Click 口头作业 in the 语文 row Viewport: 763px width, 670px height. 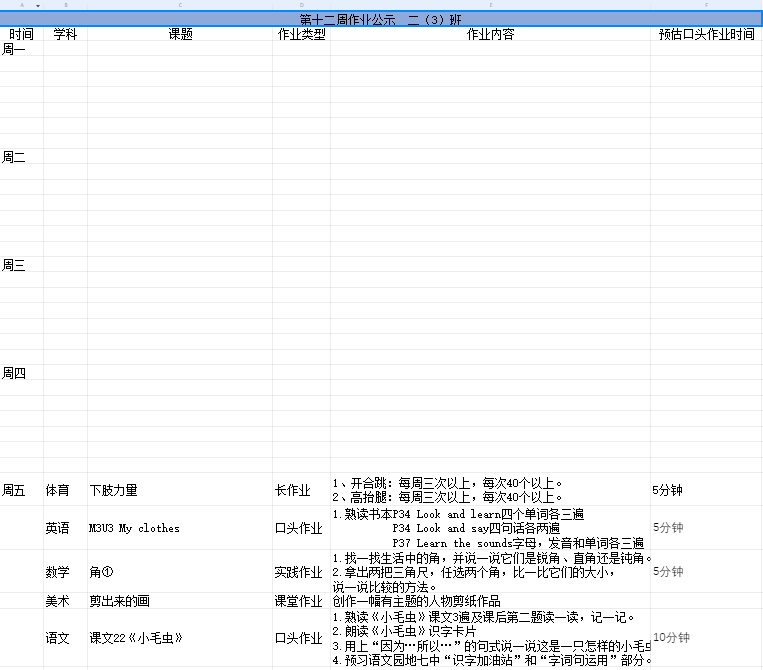[x=301, y=638]
